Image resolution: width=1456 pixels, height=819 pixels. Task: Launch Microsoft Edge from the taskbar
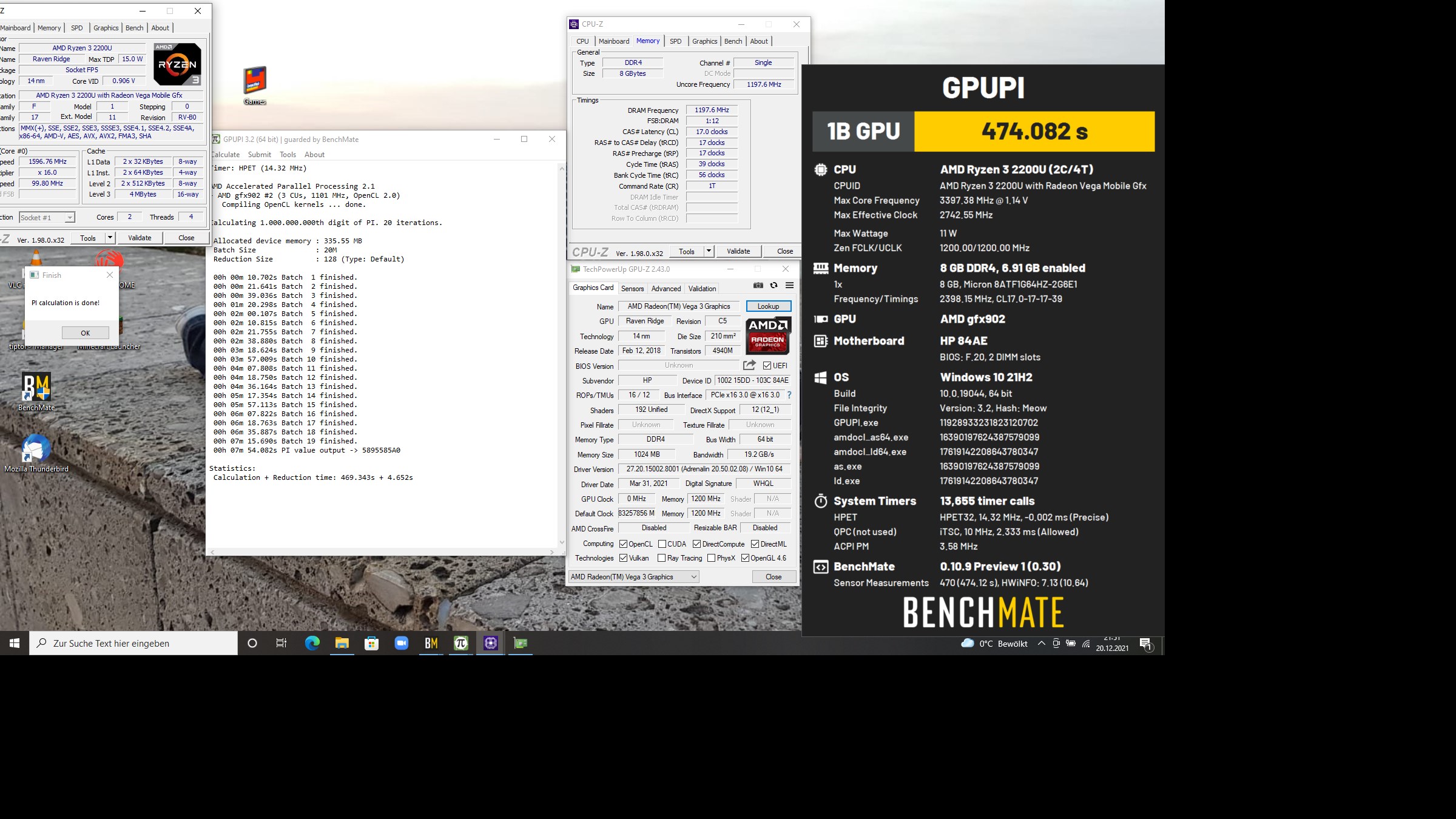click(312, 643)
